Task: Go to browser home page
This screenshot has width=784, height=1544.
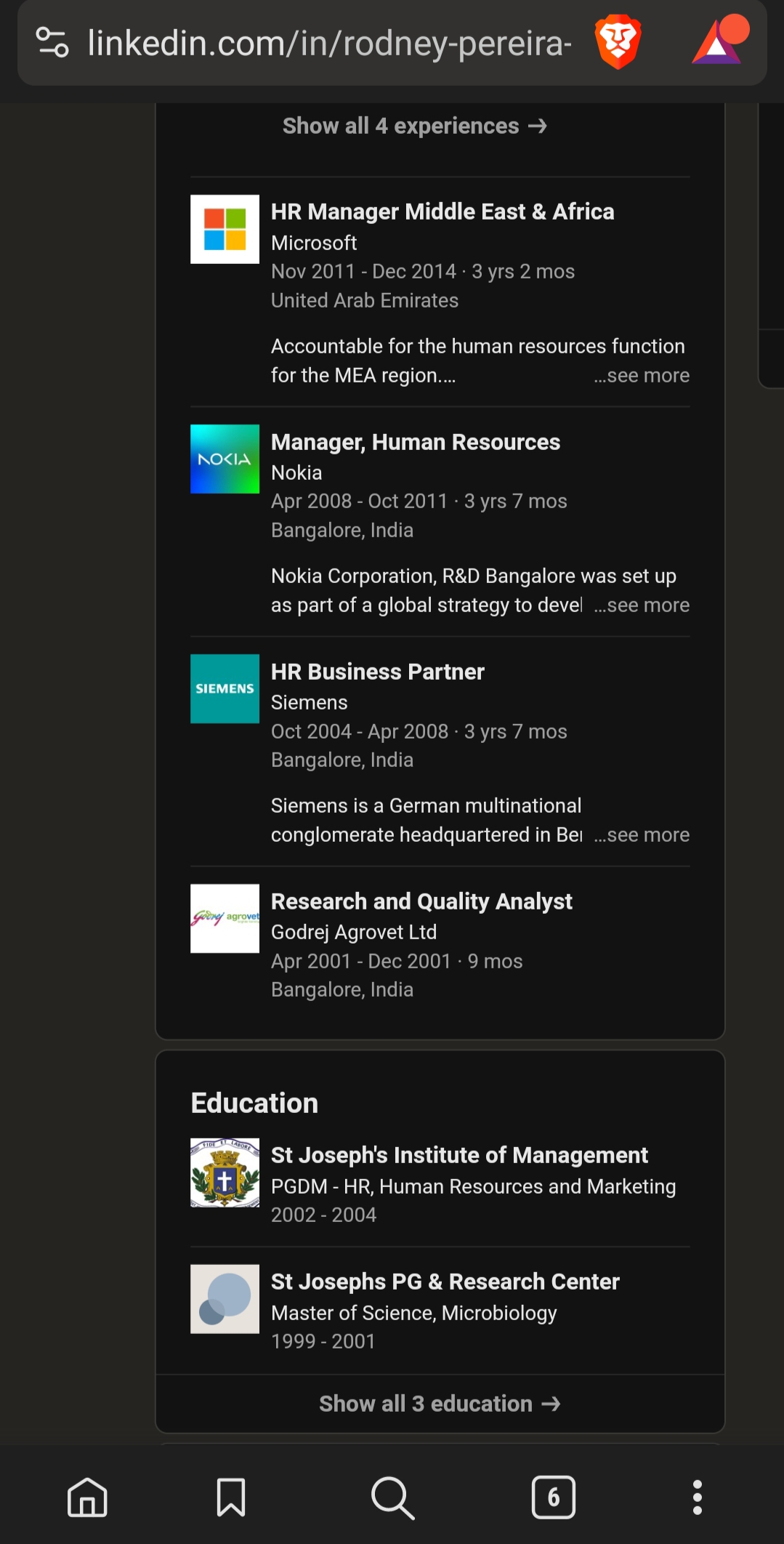Action: (x=87, y=1497)
